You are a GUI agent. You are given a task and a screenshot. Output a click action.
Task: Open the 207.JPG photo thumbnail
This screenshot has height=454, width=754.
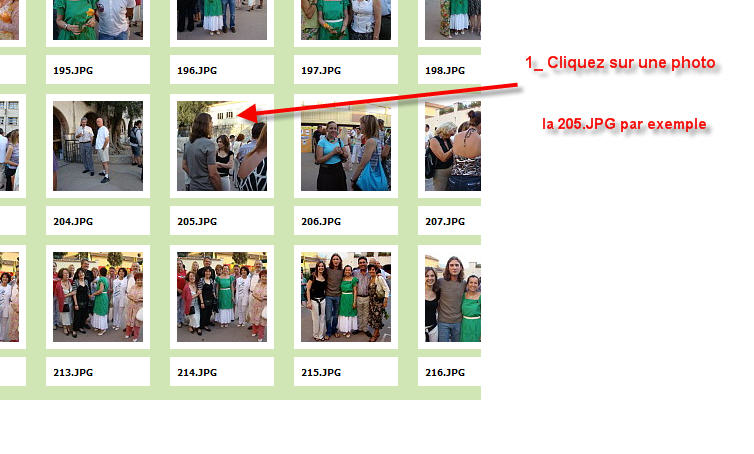click(x=453, y=146)
